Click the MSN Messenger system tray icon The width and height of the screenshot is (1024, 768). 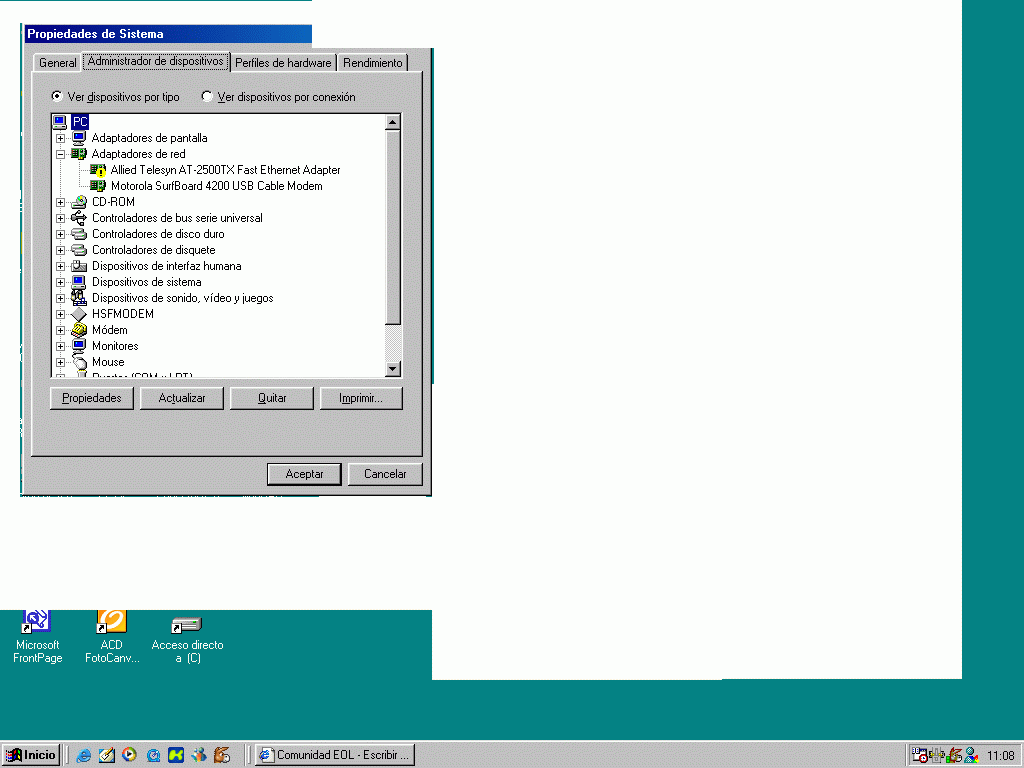(x=971, y=755)
